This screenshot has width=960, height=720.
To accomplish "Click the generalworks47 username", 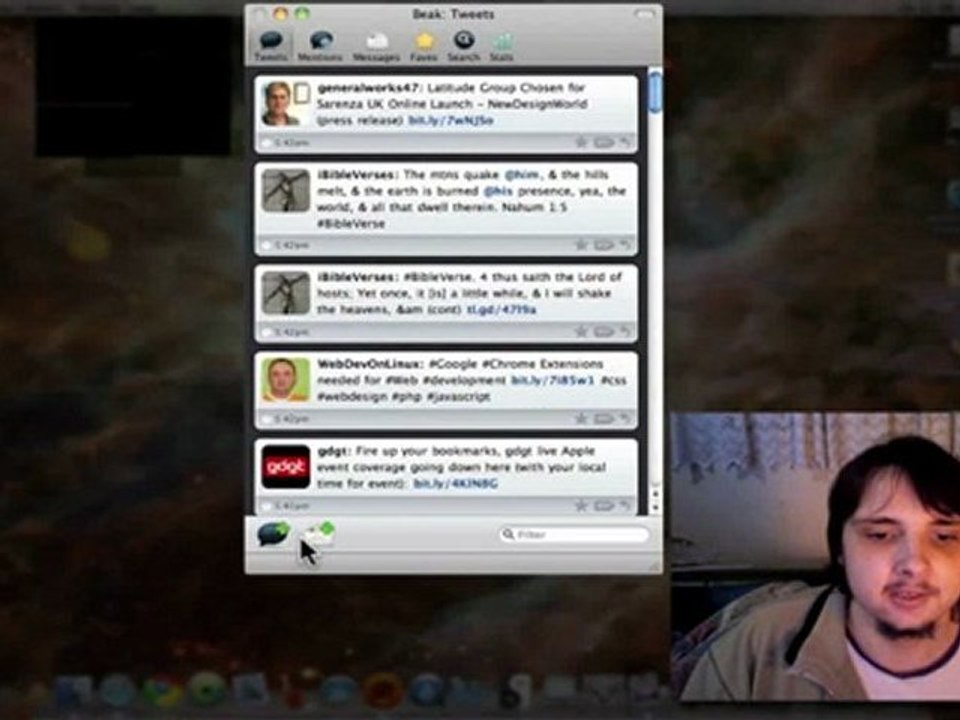I will coord(367,88).
